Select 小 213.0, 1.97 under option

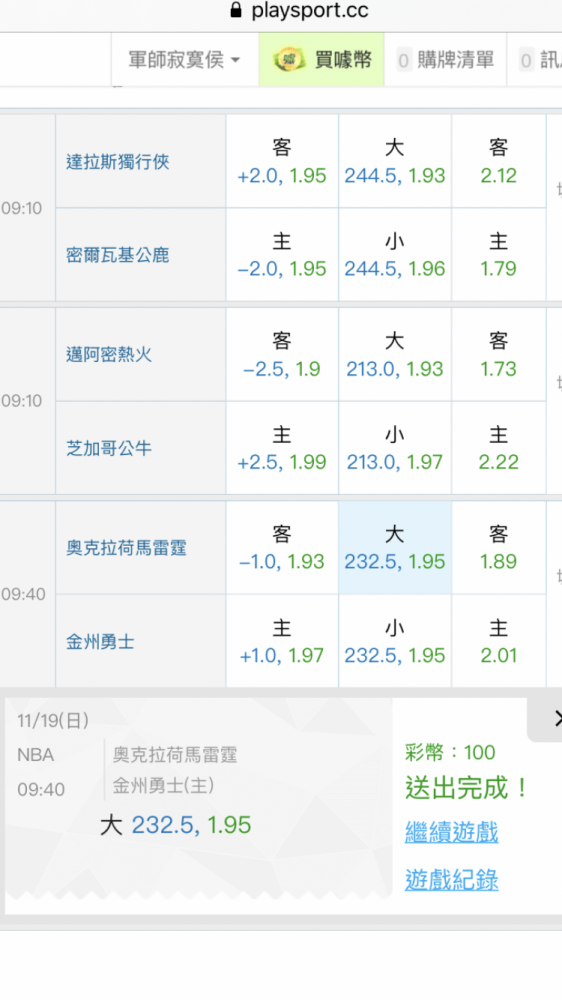coord(395,448)
